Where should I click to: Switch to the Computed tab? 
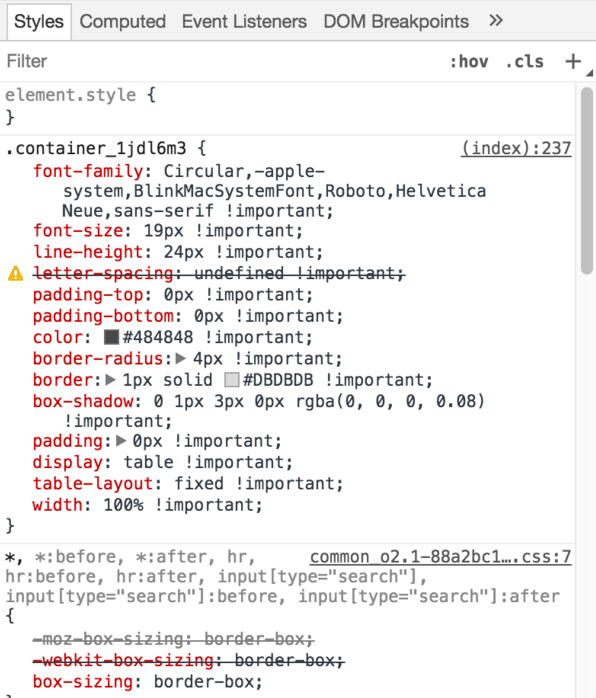(122, 21)
